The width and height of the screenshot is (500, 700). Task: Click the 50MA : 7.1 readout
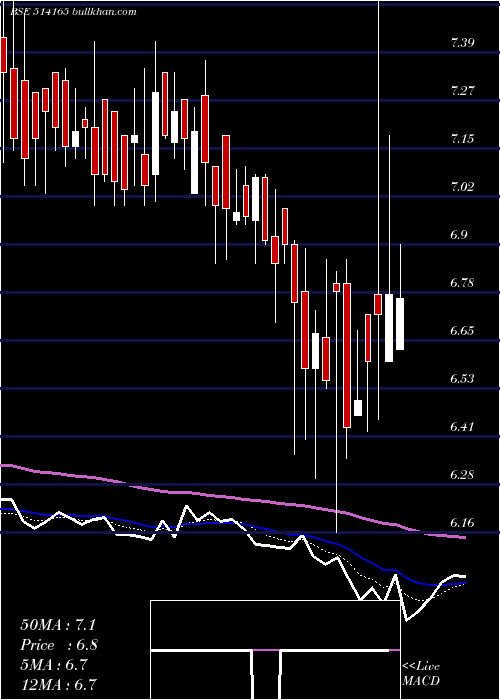[58, 625]
